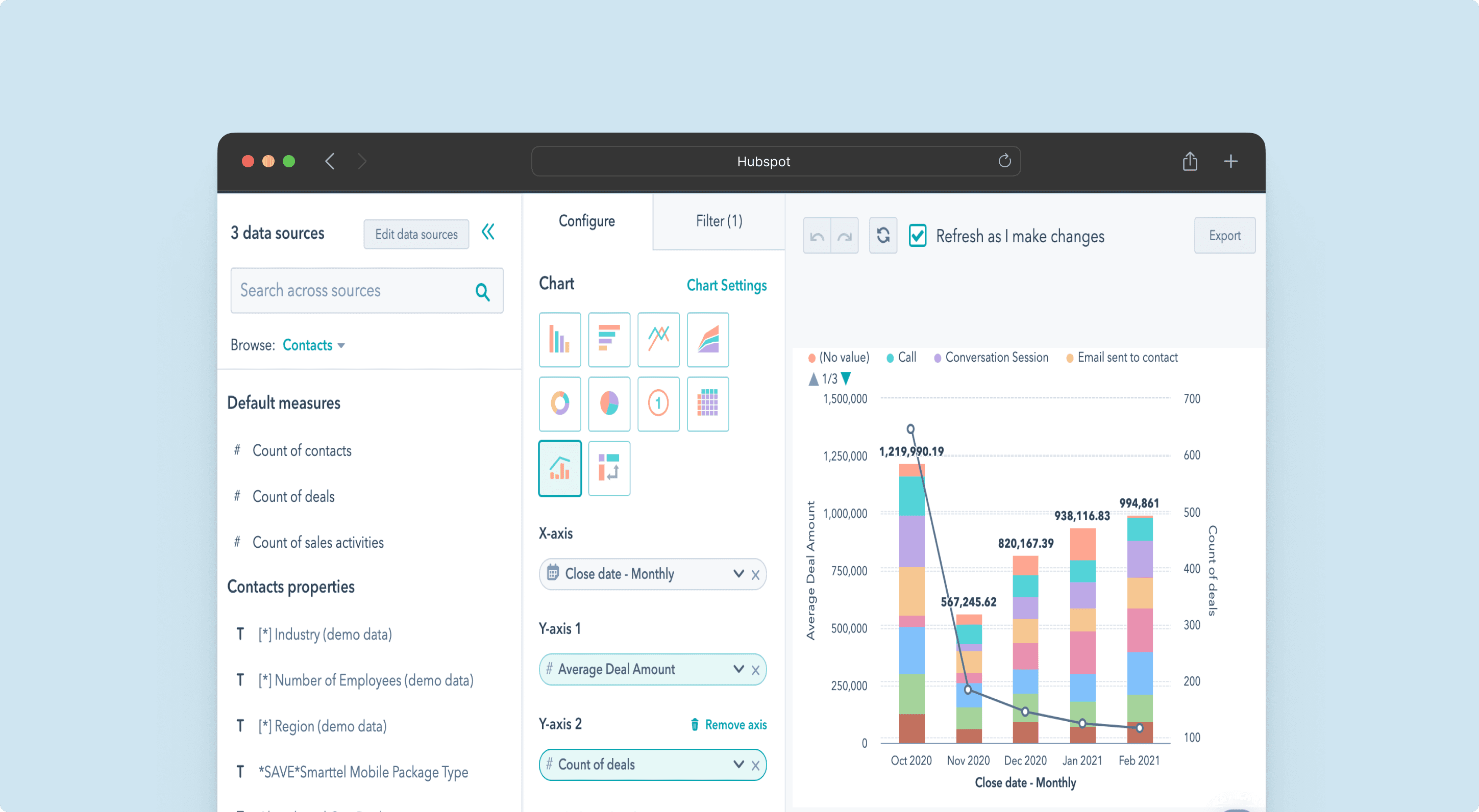Click the Oct 2020 line data point
Screen dimensions: 1479x812
point(910,428)
